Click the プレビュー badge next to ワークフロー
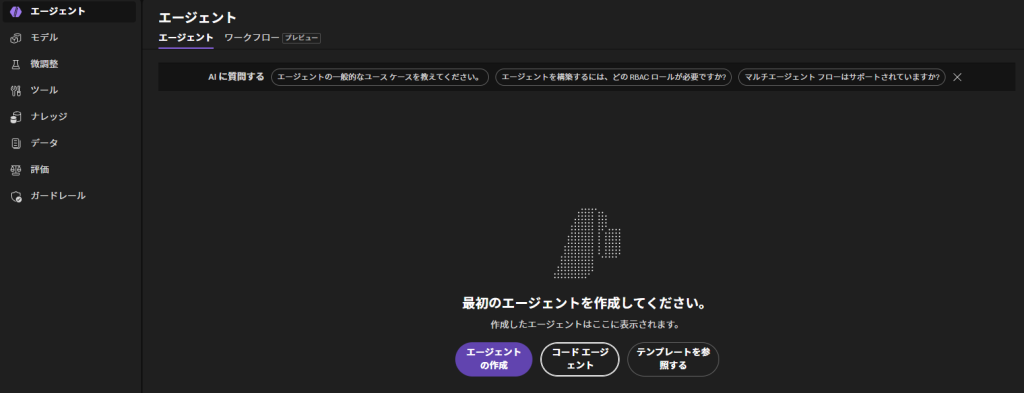The image size is (1024, 393). tap(302, 39)
